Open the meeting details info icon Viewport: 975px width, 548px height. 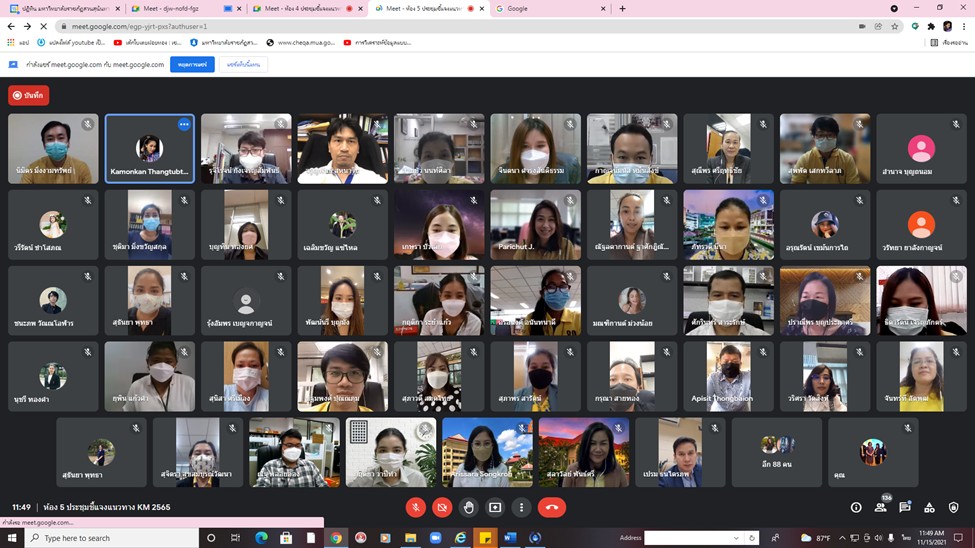856,507
